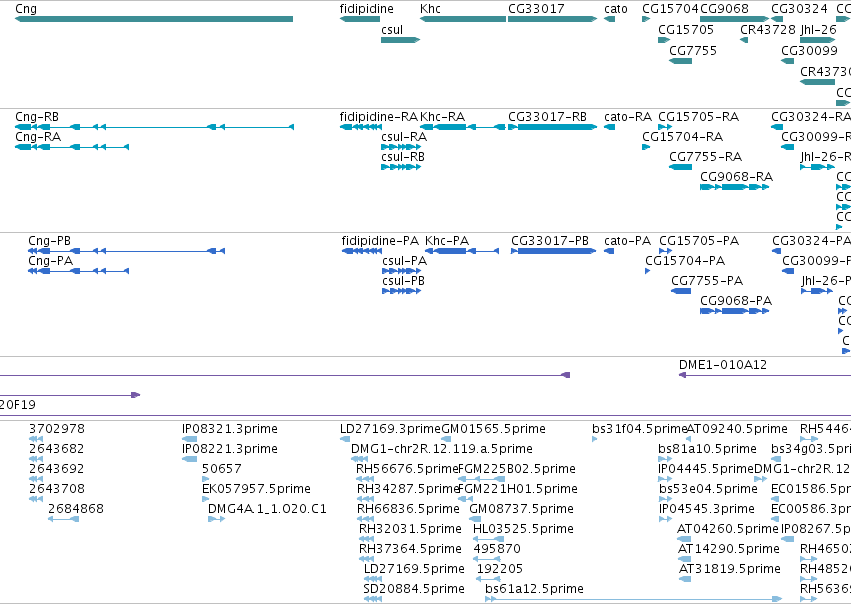Select the Cng-RA transcript label

tap(38, 137)
